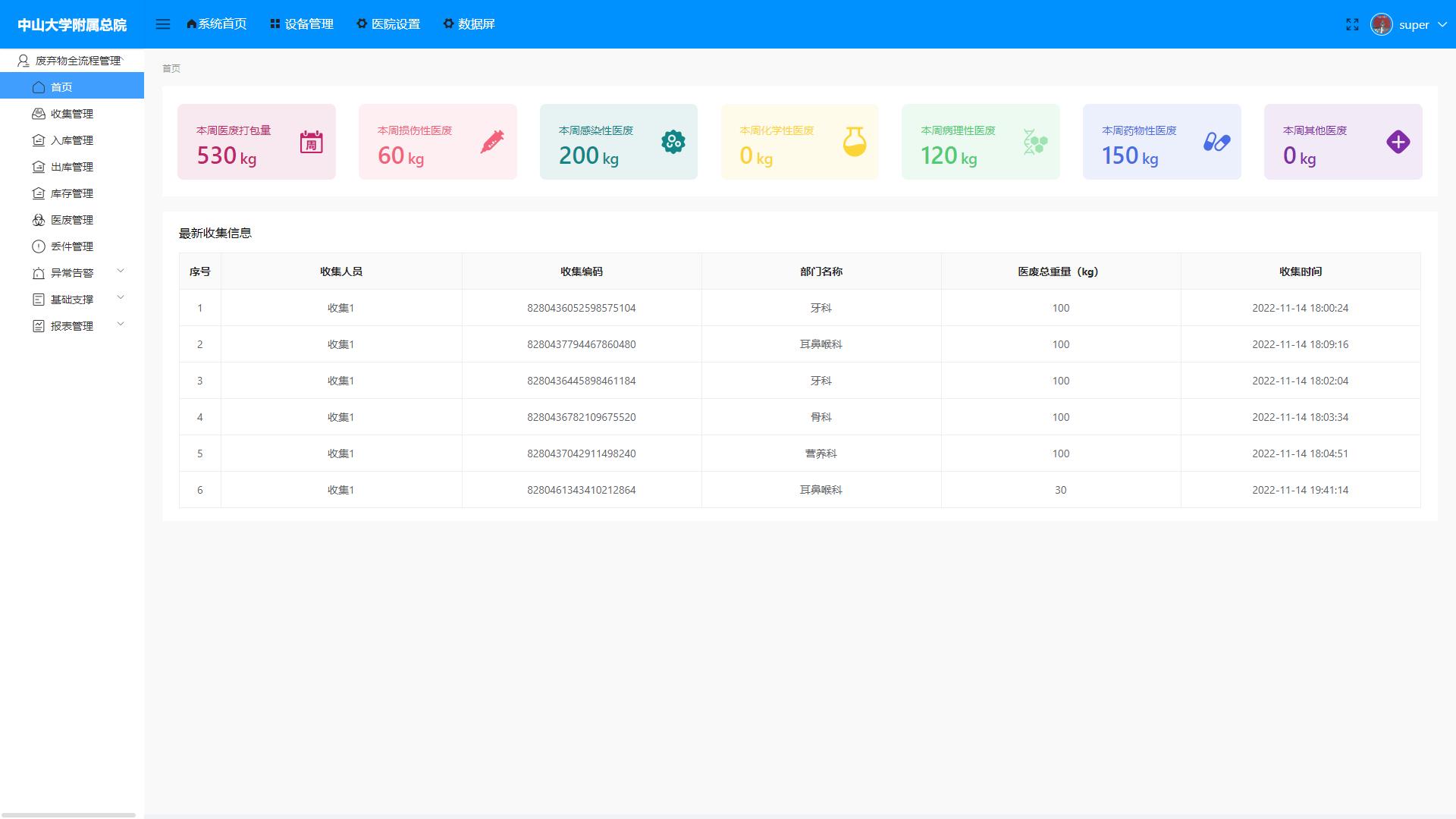Click the 医废总重量（kg） column header
This screenshot has height=819, width=1456.
(1061, 271)
